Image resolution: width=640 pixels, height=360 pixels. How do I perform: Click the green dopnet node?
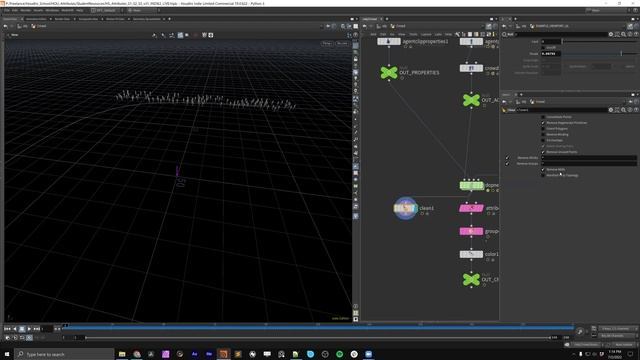[x=471, y=185]
